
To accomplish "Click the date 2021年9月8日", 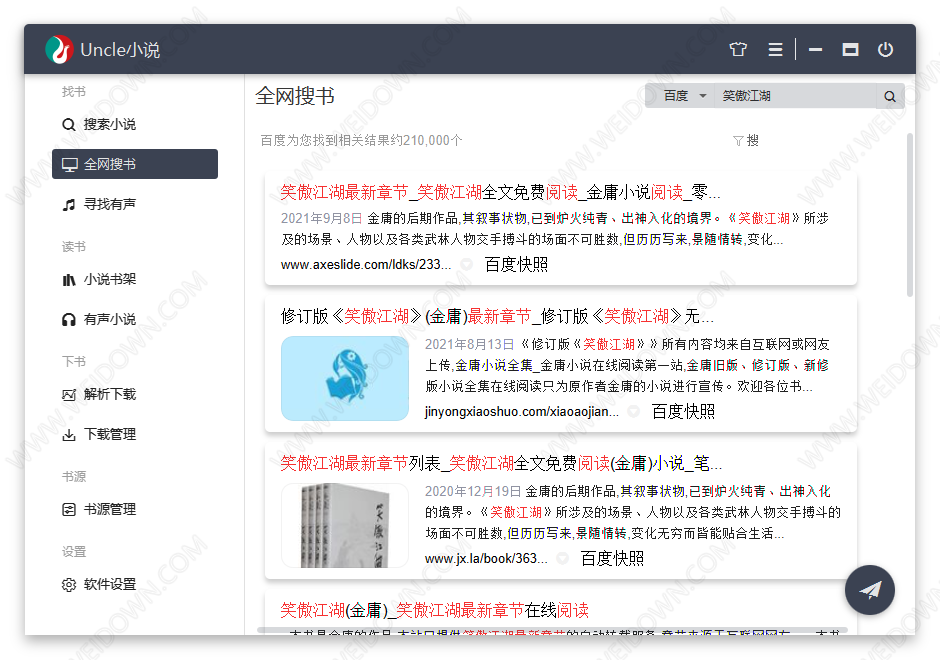I will [x=321, y=218].
